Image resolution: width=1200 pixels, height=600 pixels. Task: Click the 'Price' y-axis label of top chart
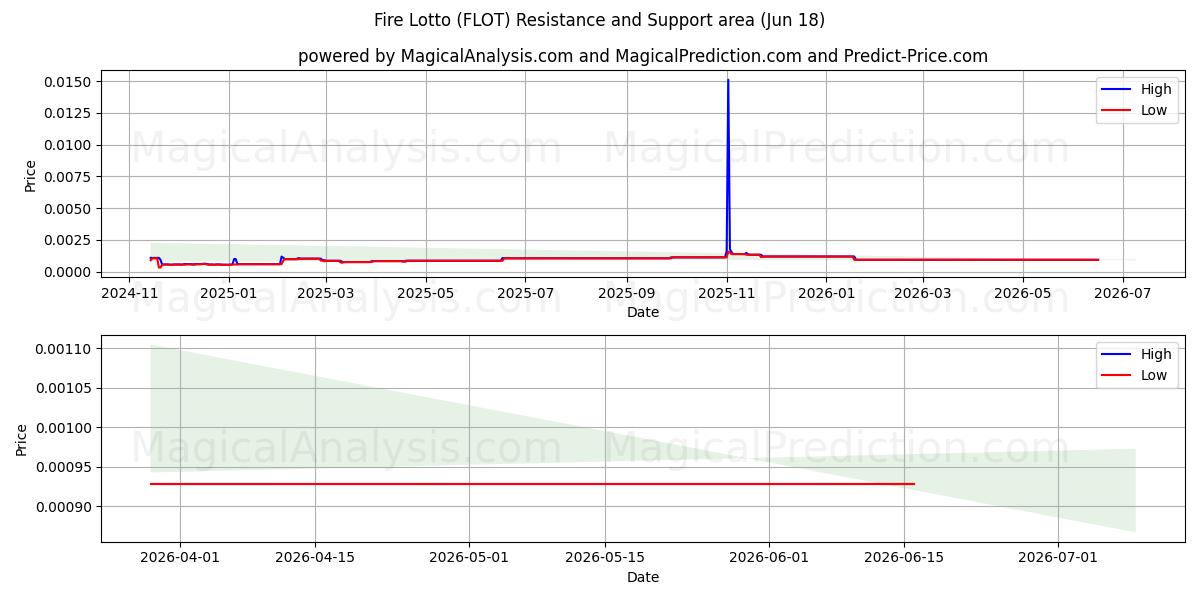[30, 176]
